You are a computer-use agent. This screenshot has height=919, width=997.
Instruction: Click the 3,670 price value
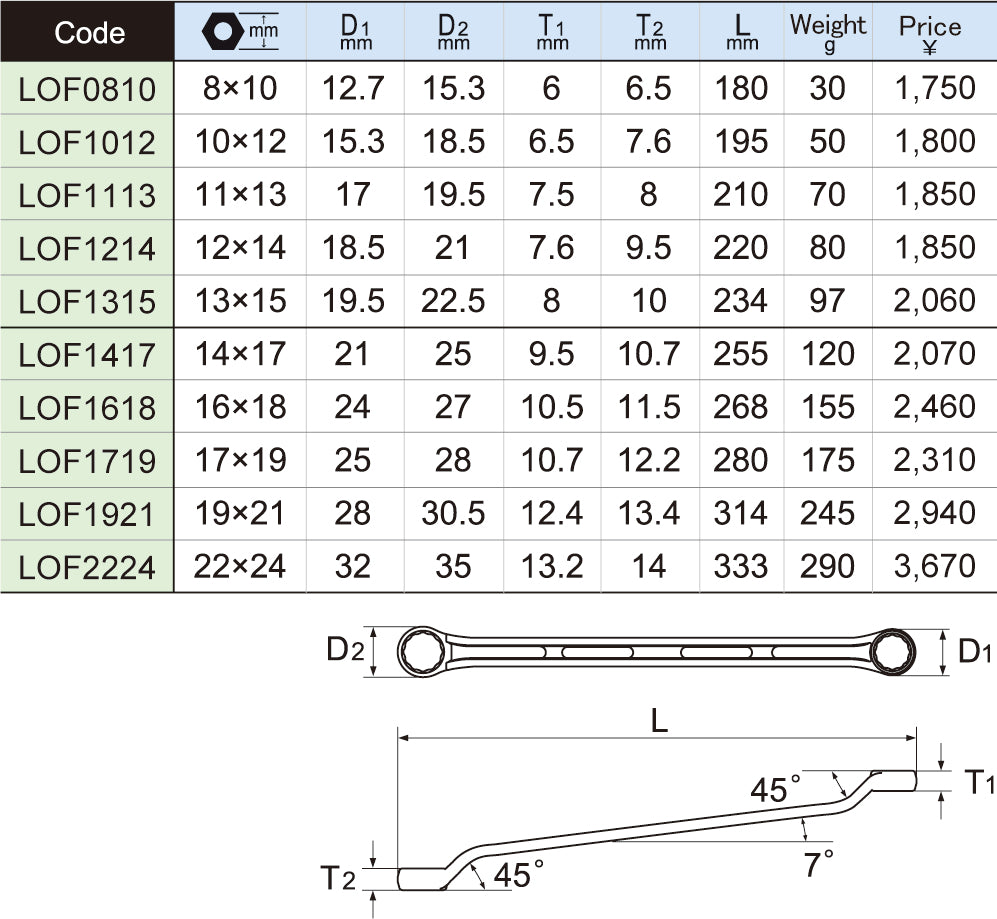pos(935,566)
